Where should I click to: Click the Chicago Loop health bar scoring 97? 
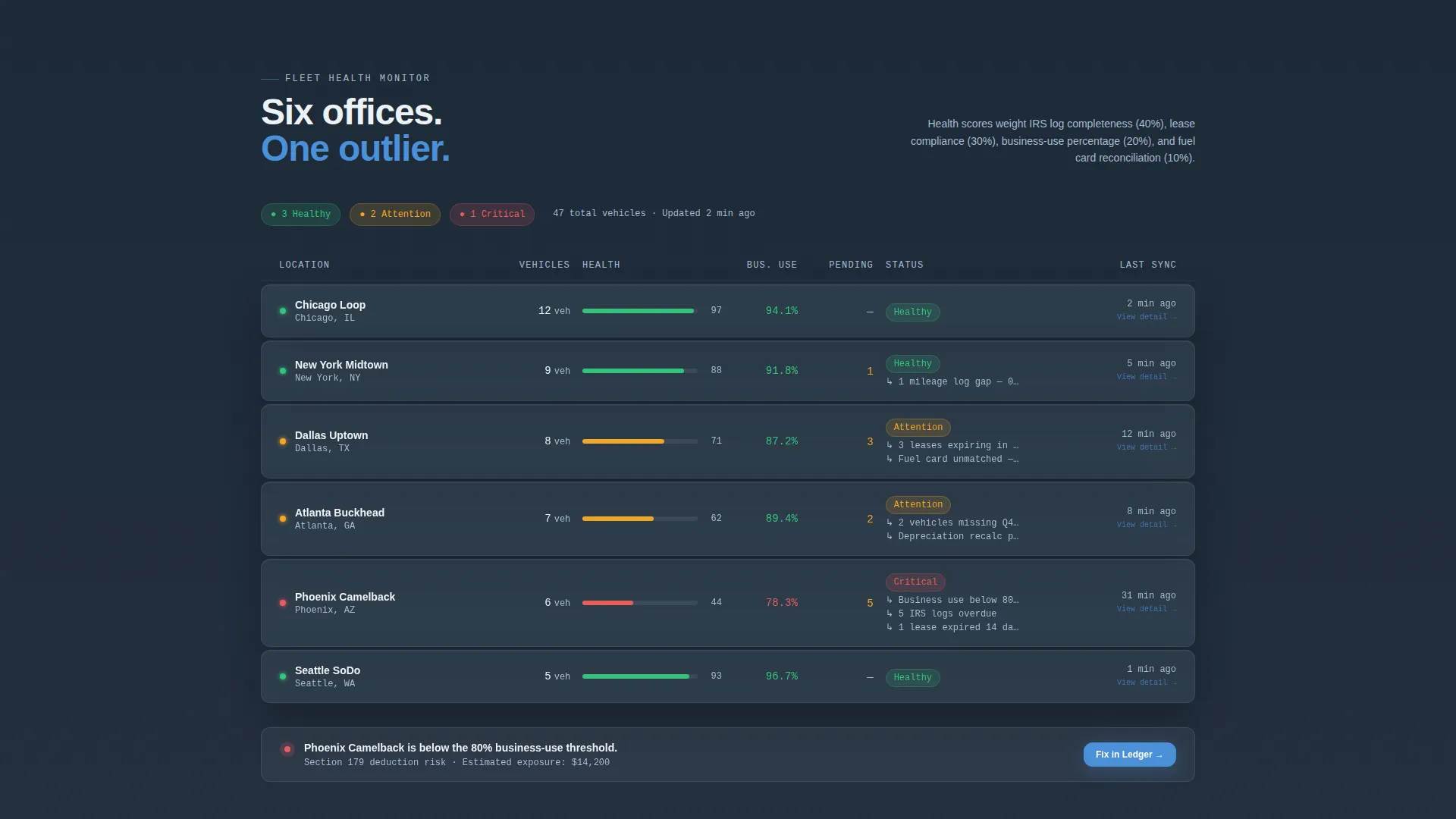(640, 311)
